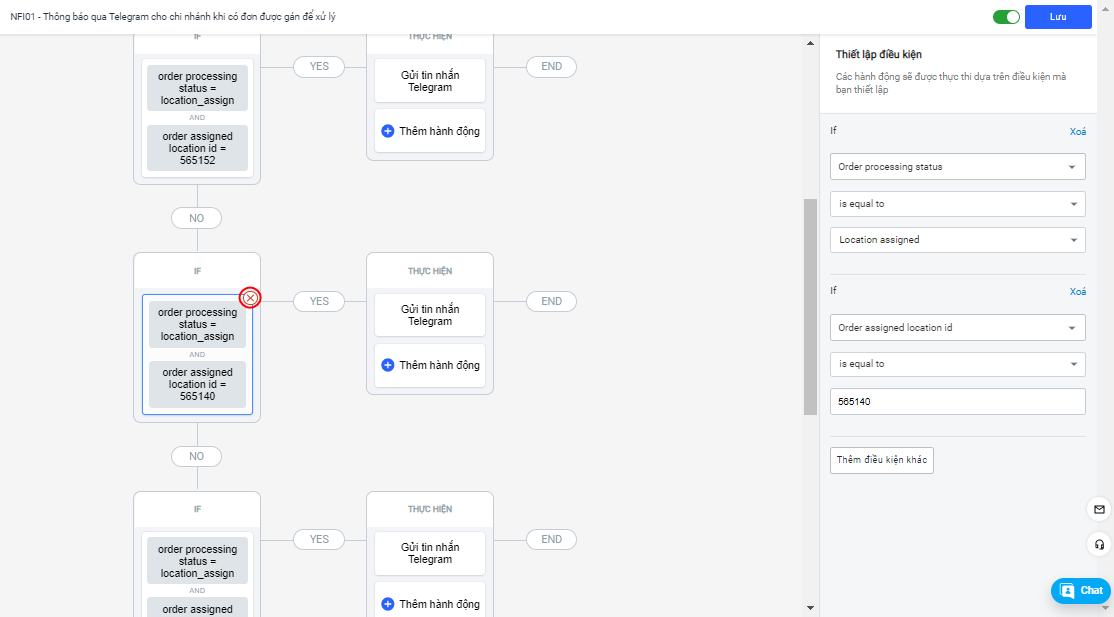Select the middle Gửi tin nhắn Telegram action

[x=430, y=315]
